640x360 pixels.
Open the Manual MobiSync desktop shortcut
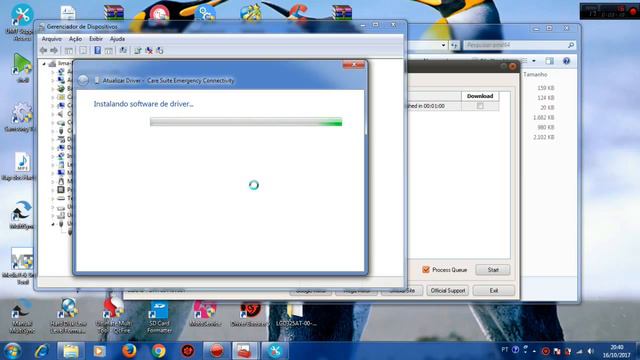(x=22, y=316)
